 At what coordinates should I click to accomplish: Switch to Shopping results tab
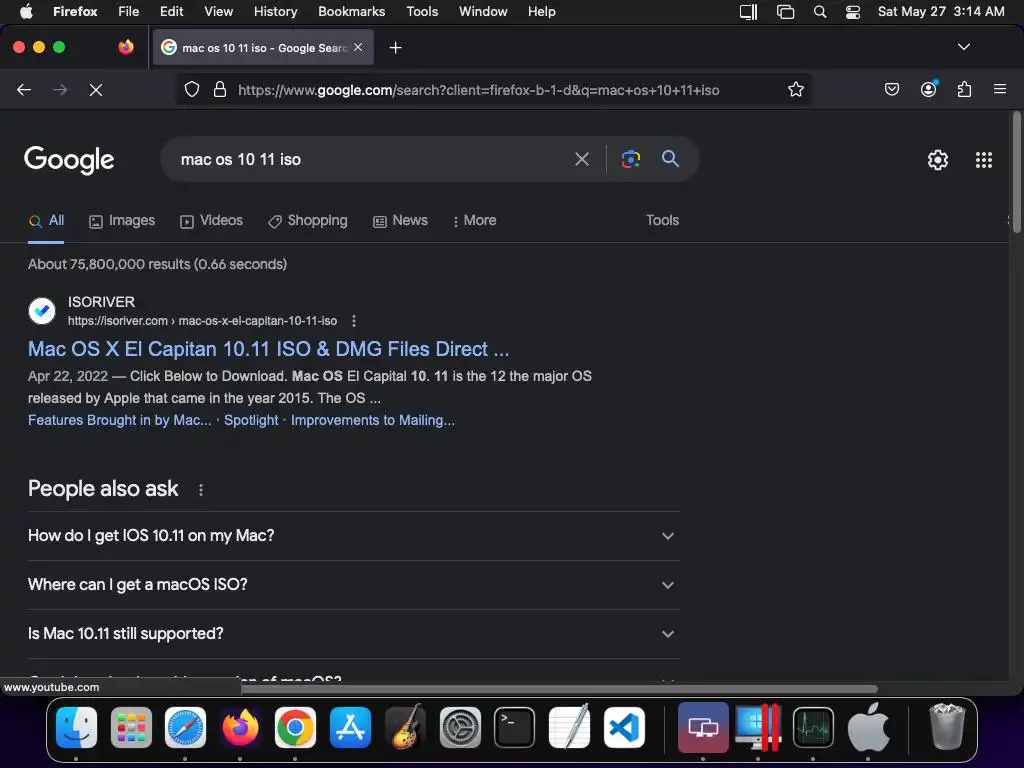[308, 221]
